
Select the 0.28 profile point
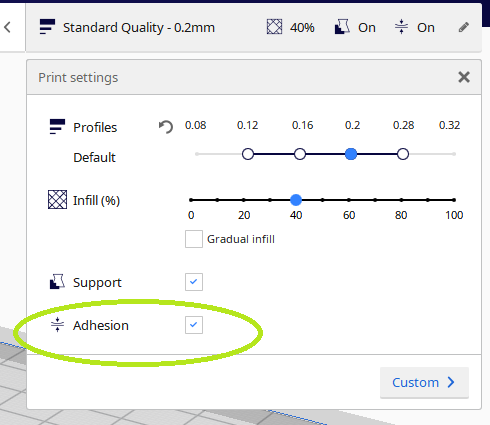403,154
